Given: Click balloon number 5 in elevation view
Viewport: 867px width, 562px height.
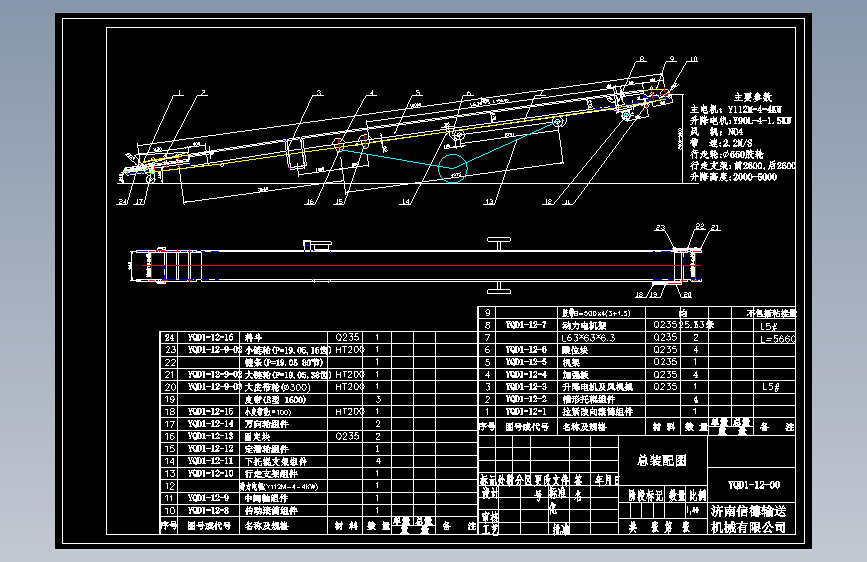Looking at the screenshot, I should tap(418, 93).
